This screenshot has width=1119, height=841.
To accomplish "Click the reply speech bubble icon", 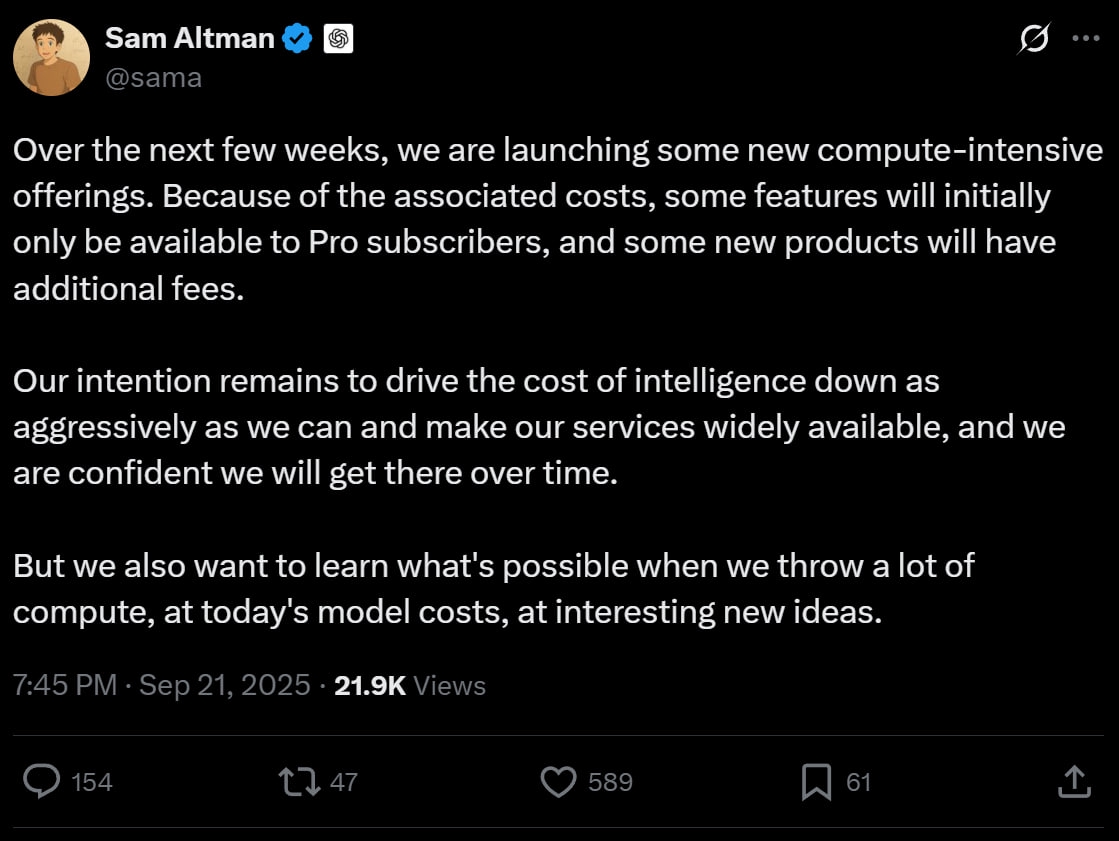I will tap(42, 781).
